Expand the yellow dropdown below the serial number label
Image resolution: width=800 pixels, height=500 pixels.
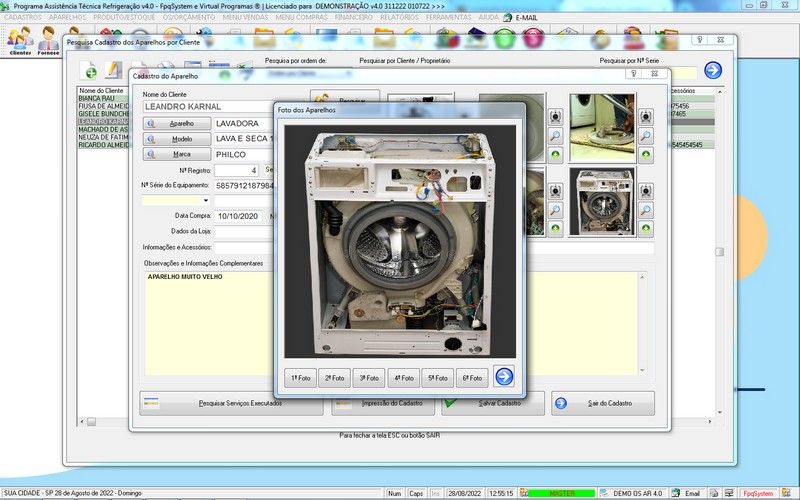tap(206, 200)
